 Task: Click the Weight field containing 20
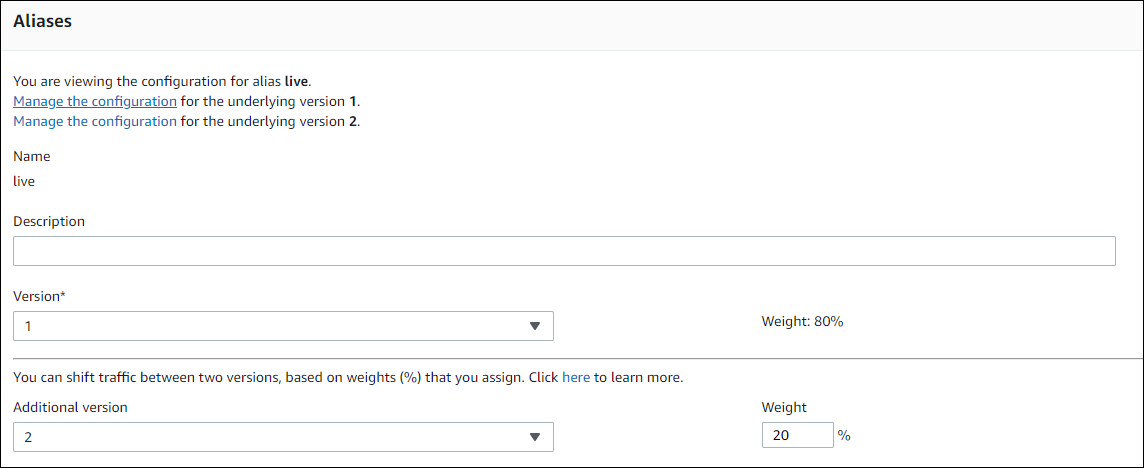(x=797, y=435)
